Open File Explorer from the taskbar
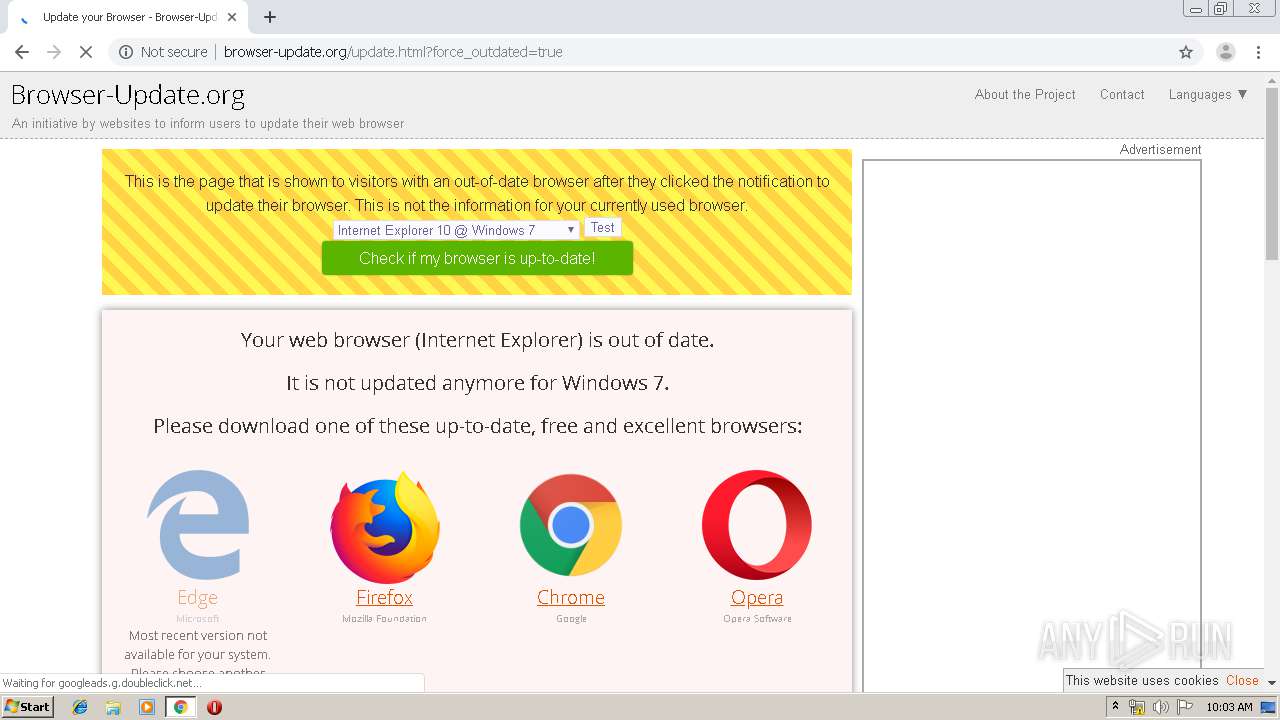The width and height of the screenshot is (1280, 720). point(113,707)
